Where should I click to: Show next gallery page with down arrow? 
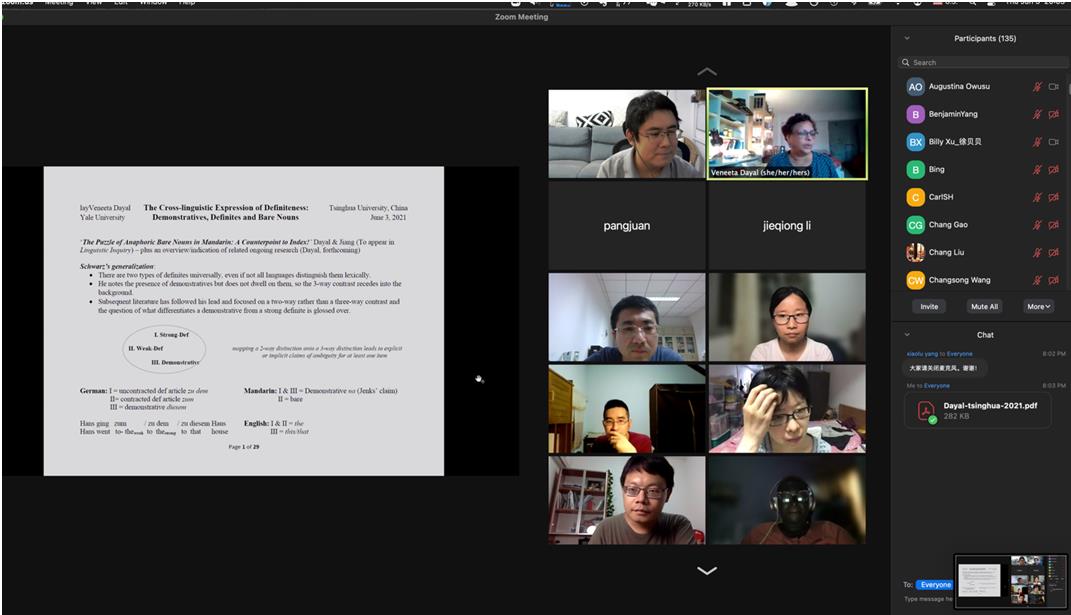pyautogui.click(x=707, y=571)
